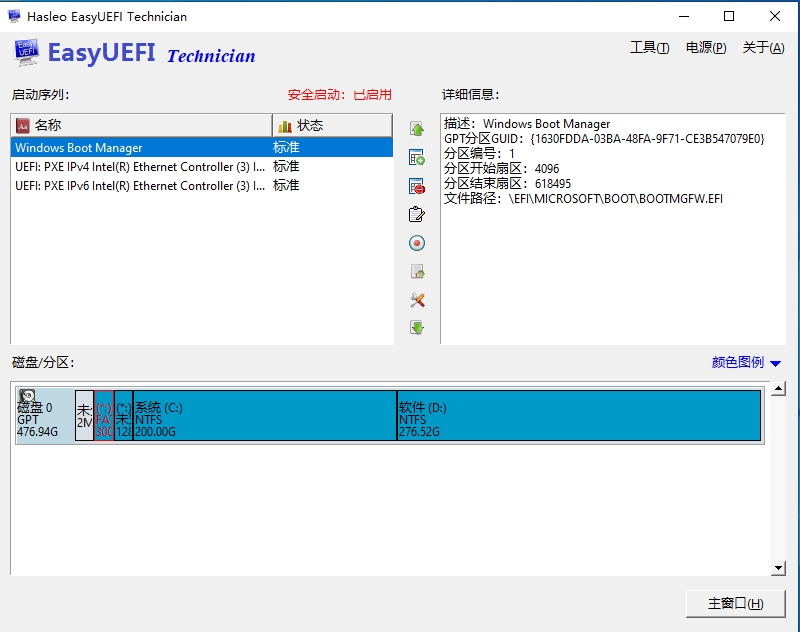Click the create new boot entry icon
This screenshot has width=800, height=632.
coord(417,157)
